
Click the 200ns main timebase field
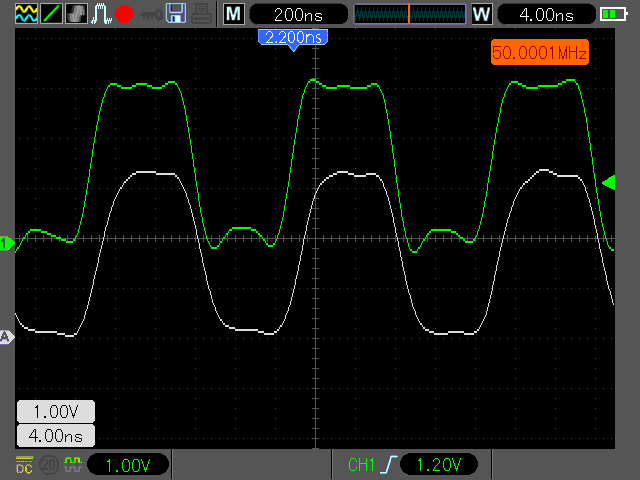coord(297,14)
